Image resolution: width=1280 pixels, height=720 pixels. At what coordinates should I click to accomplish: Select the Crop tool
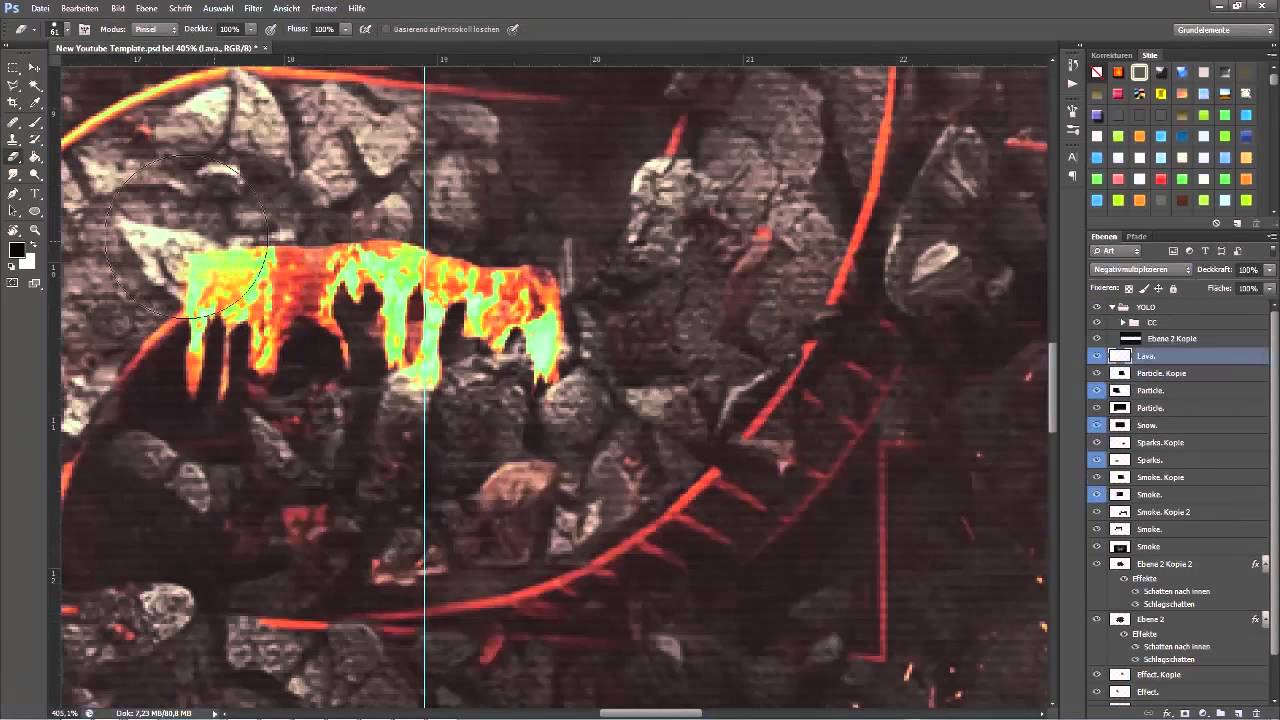(14, 103)
